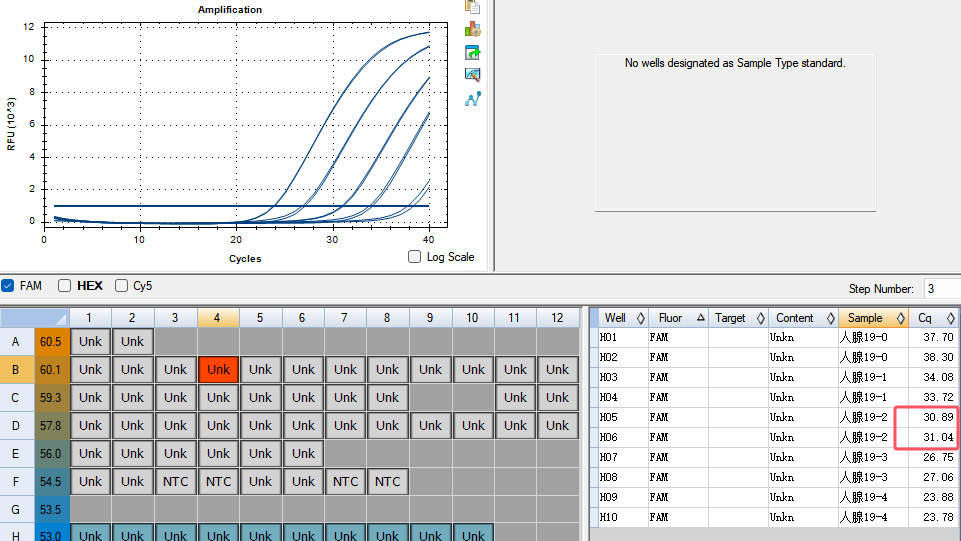Select all wells via plate corner cell

click(35, 318)
